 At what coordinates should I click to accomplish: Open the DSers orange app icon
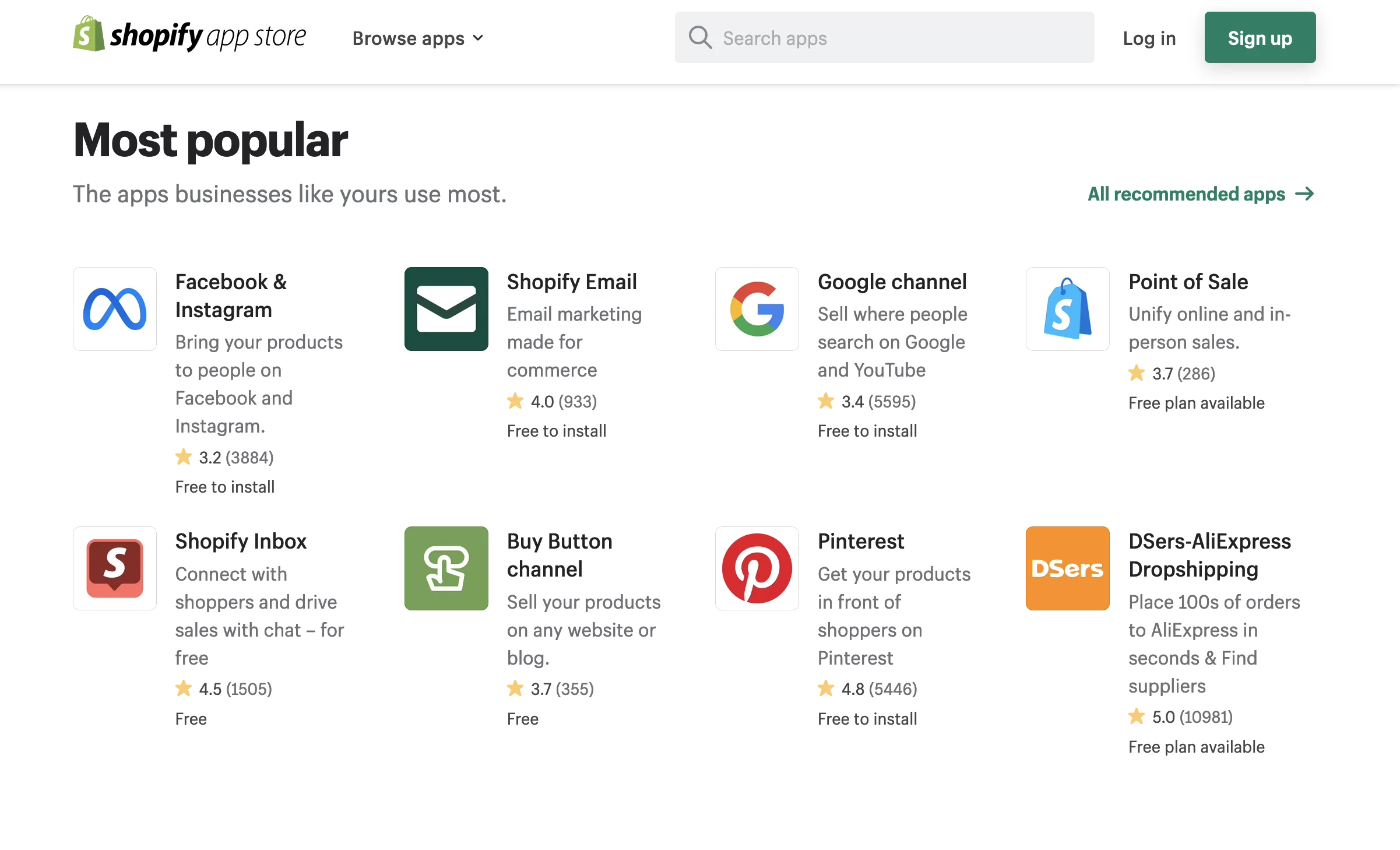[1068, 568]
